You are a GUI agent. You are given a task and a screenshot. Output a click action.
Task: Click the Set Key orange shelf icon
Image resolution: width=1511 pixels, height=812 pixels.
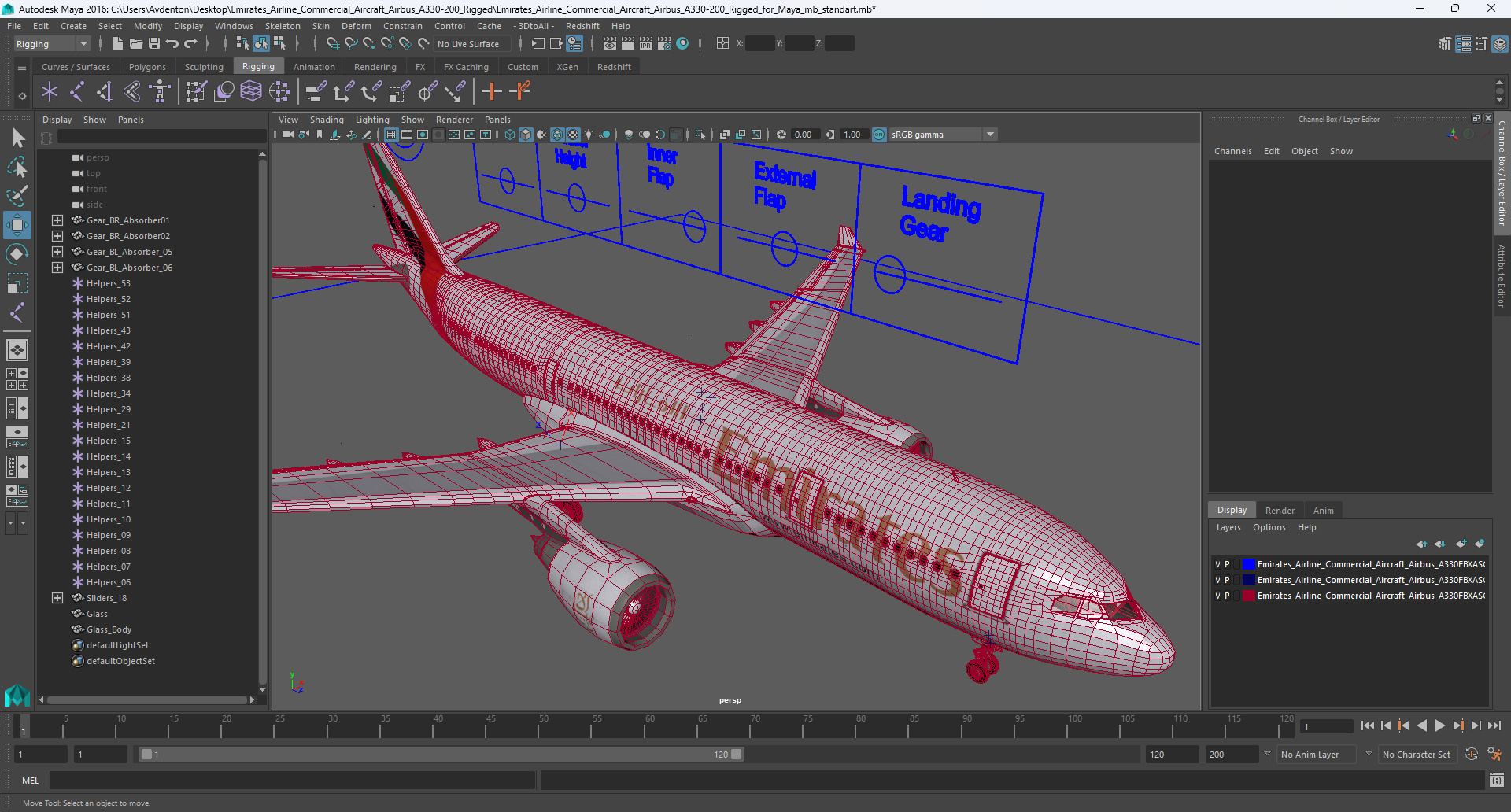point(492,92)
